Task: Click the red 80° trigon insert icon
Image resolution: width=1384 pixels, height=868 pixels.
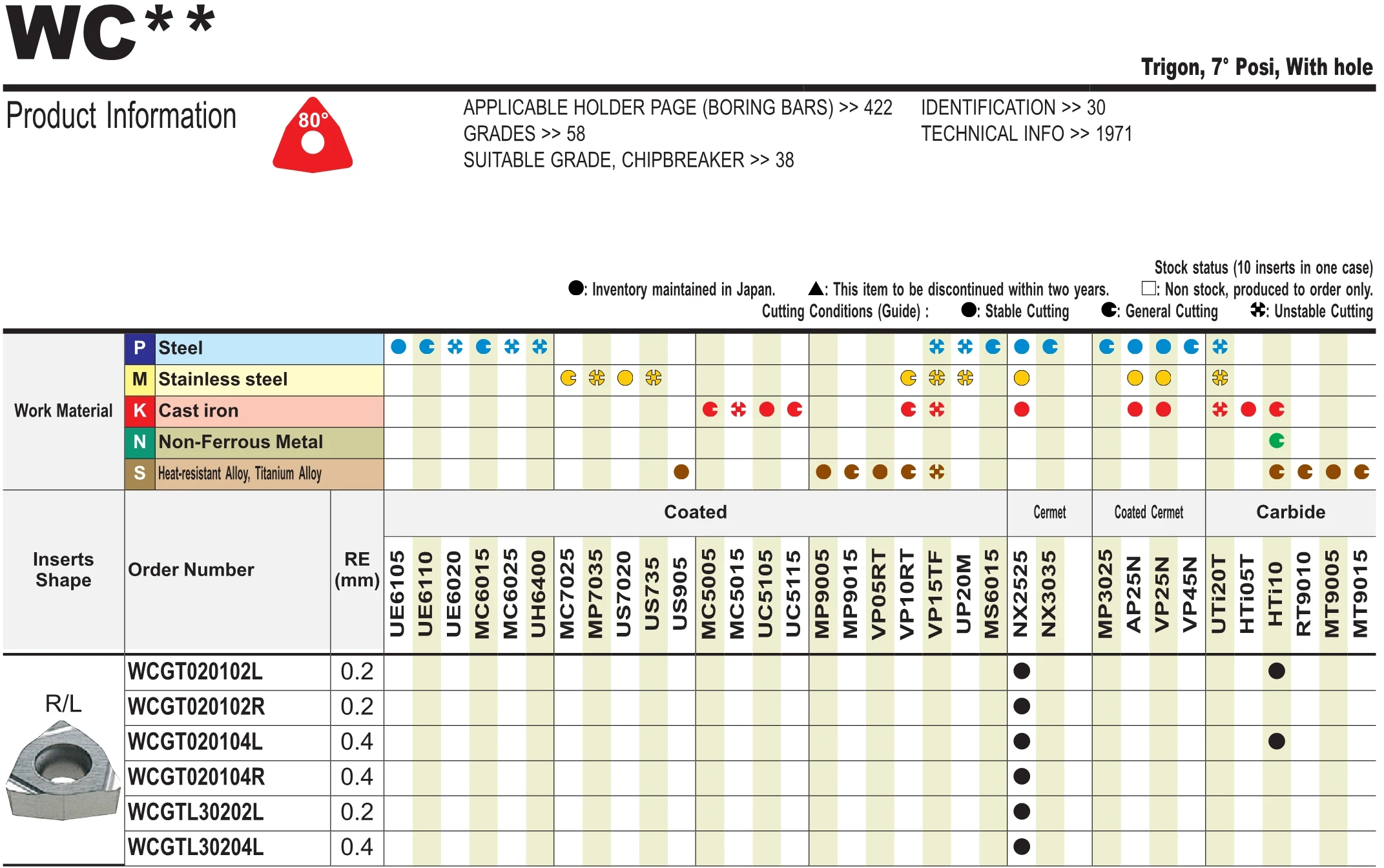Action: tap(313, 136)
